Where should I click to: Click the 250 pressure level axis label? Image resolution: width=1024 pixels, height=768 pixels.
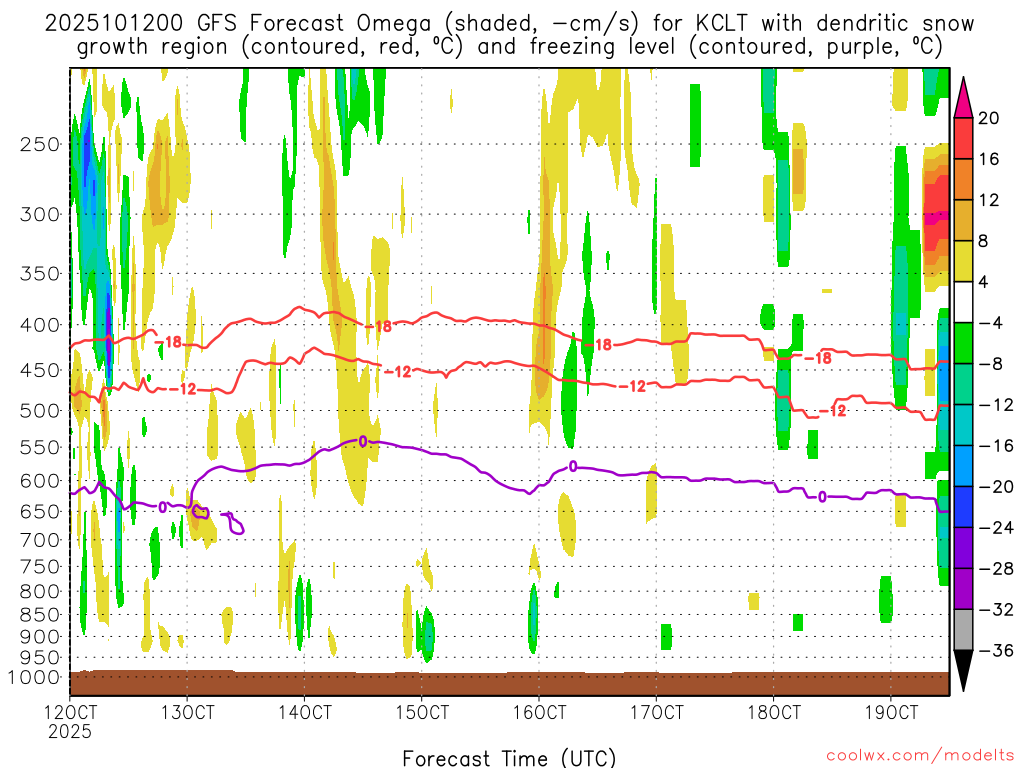[40, 144]
